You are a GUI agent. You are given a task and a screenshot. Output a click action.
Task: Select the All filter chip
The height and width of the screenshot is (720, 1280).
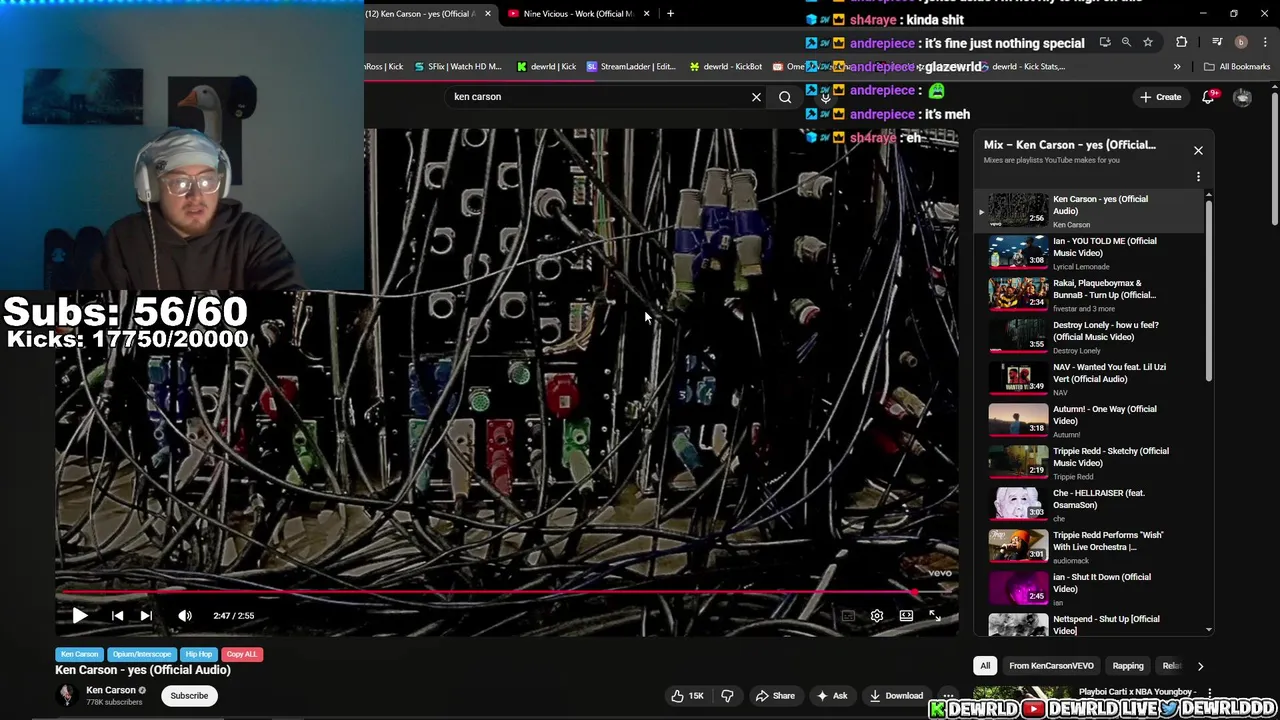pyautogui.click(x=985, y=666)
